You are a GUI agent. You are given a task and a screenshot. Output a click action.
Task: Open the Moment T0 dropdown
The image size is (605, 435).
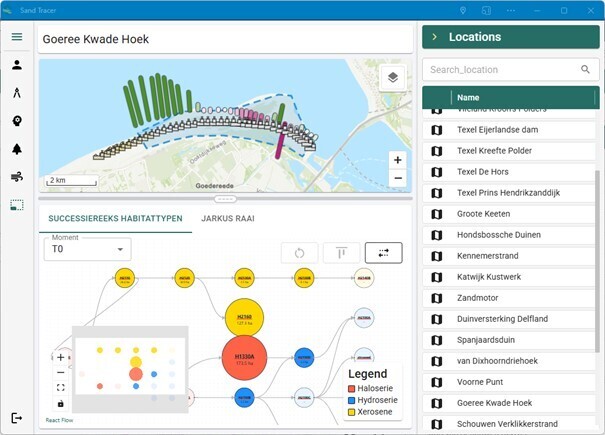[x=88, y=249]
